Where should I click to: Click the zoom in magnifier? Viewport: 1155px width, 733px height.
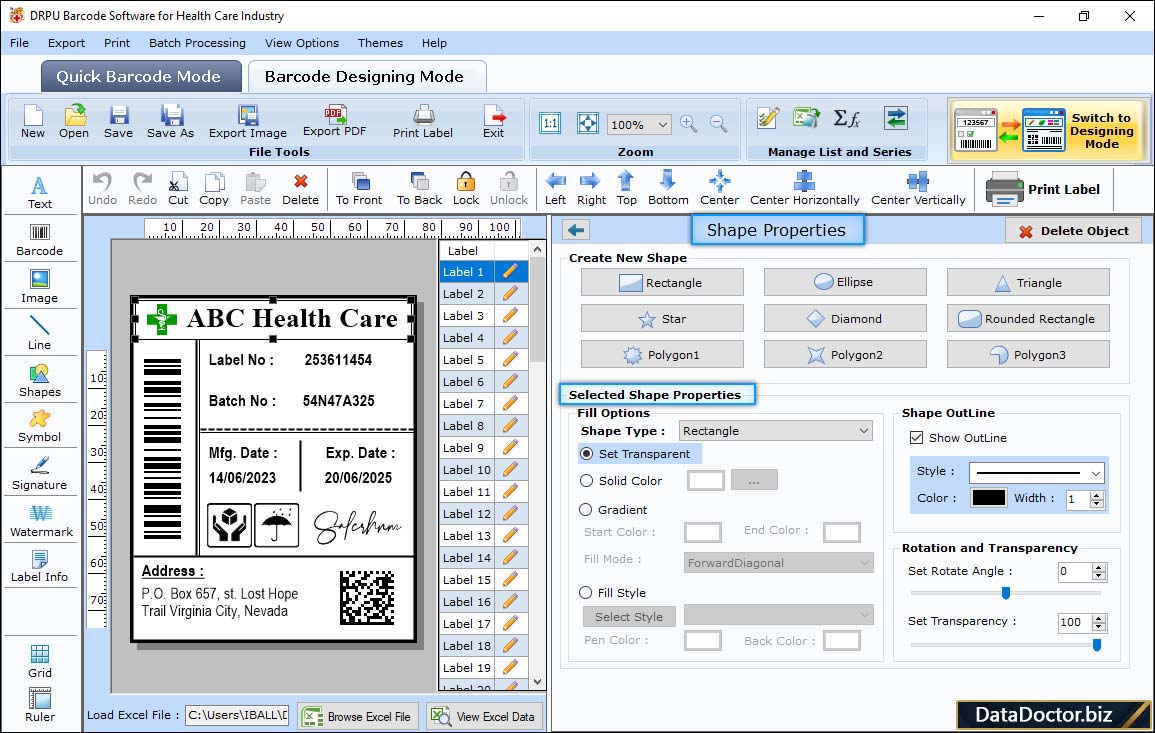pyautogui.click(x=689, y=124)
